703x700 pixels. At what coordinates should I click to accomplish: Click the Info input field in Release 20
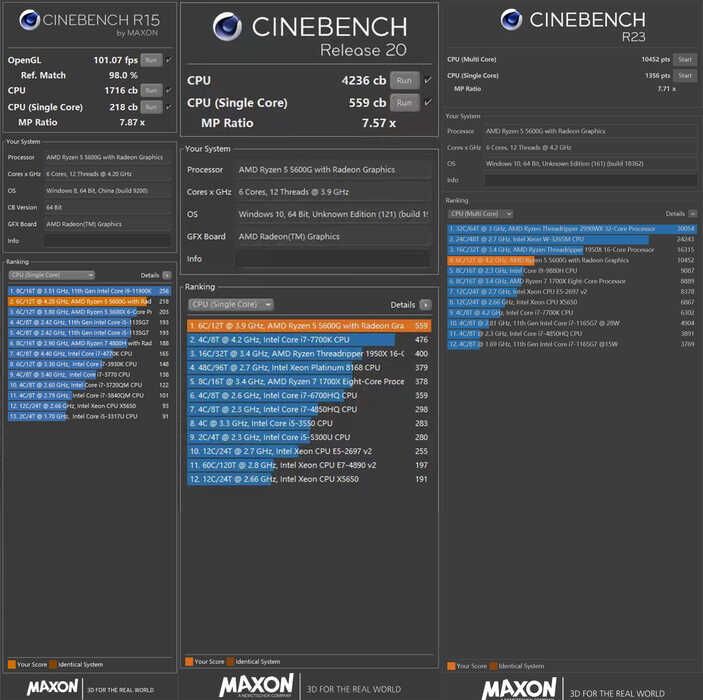333,259
